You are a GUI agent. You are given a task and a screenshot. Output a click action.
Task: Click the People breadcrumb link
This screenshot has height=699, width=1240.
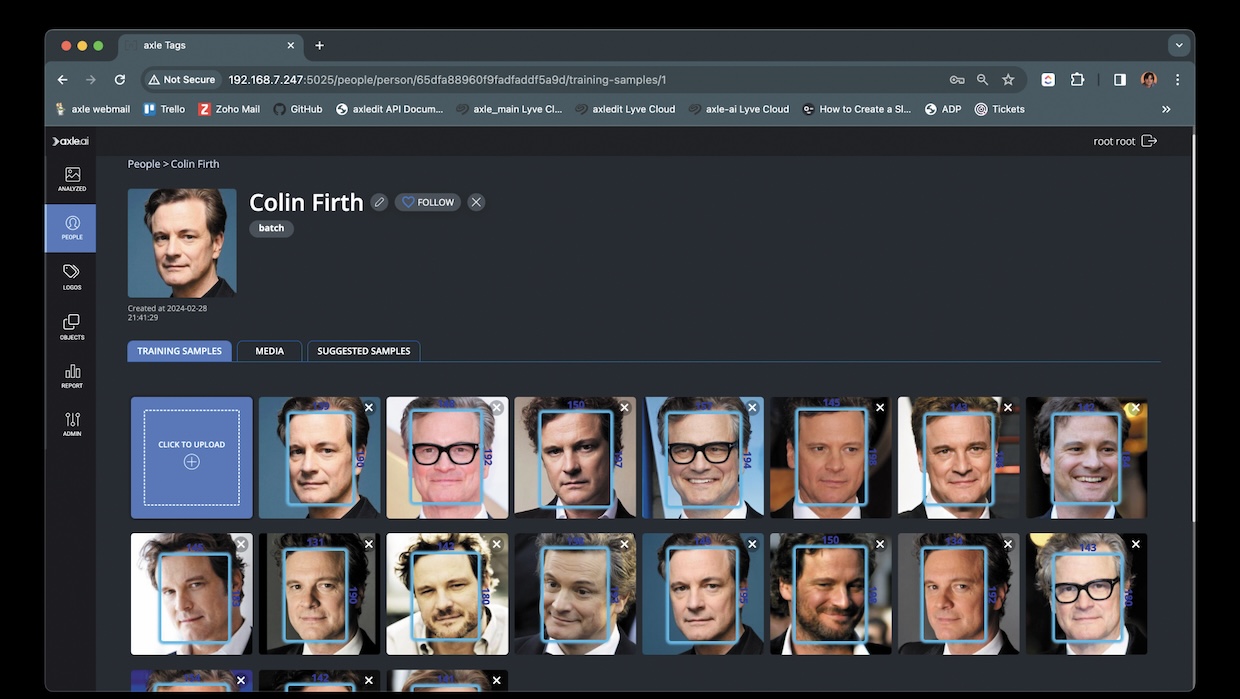pyautogui.click(x=144, y=164)
